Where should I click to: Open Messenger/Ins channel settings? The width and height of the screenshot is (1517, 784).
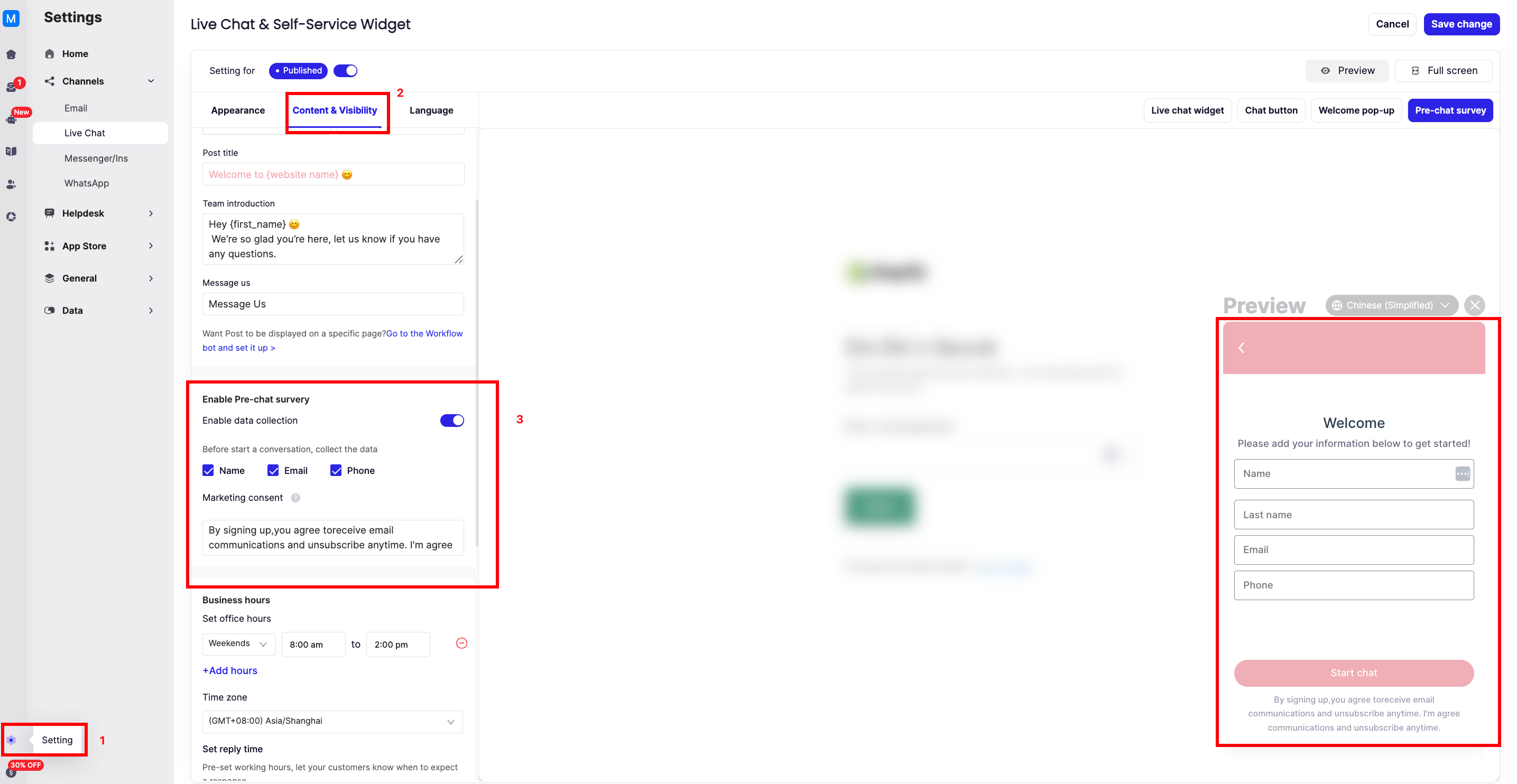95,158
